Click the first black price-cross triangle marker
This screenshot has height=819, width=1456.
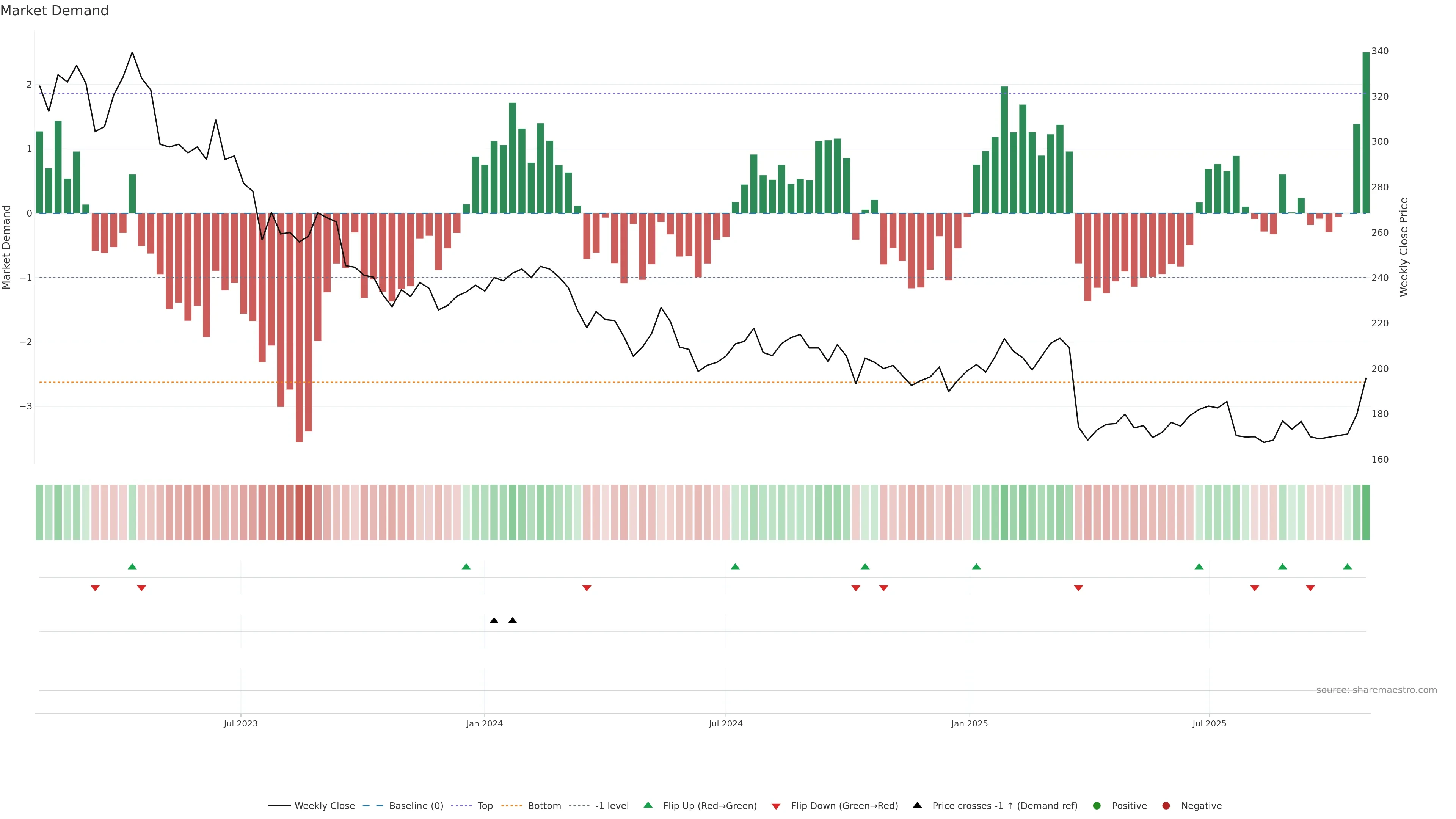494,621
